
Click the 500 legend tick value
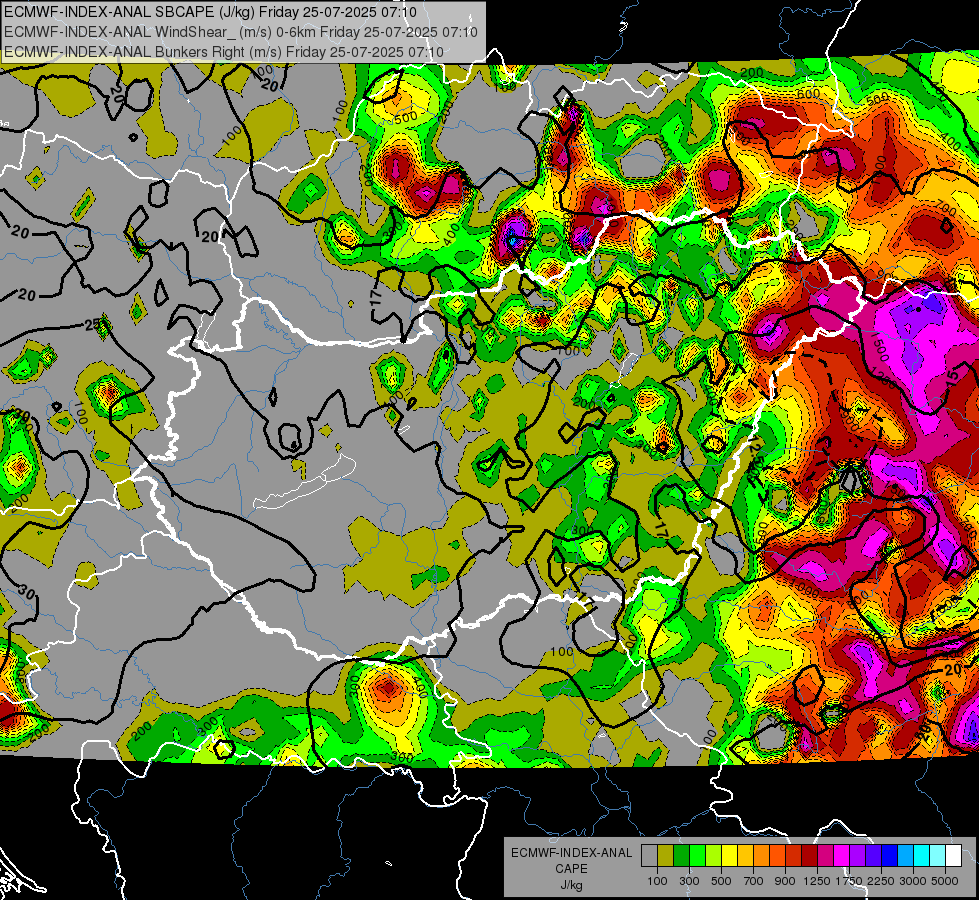click(x=721, y=881)
